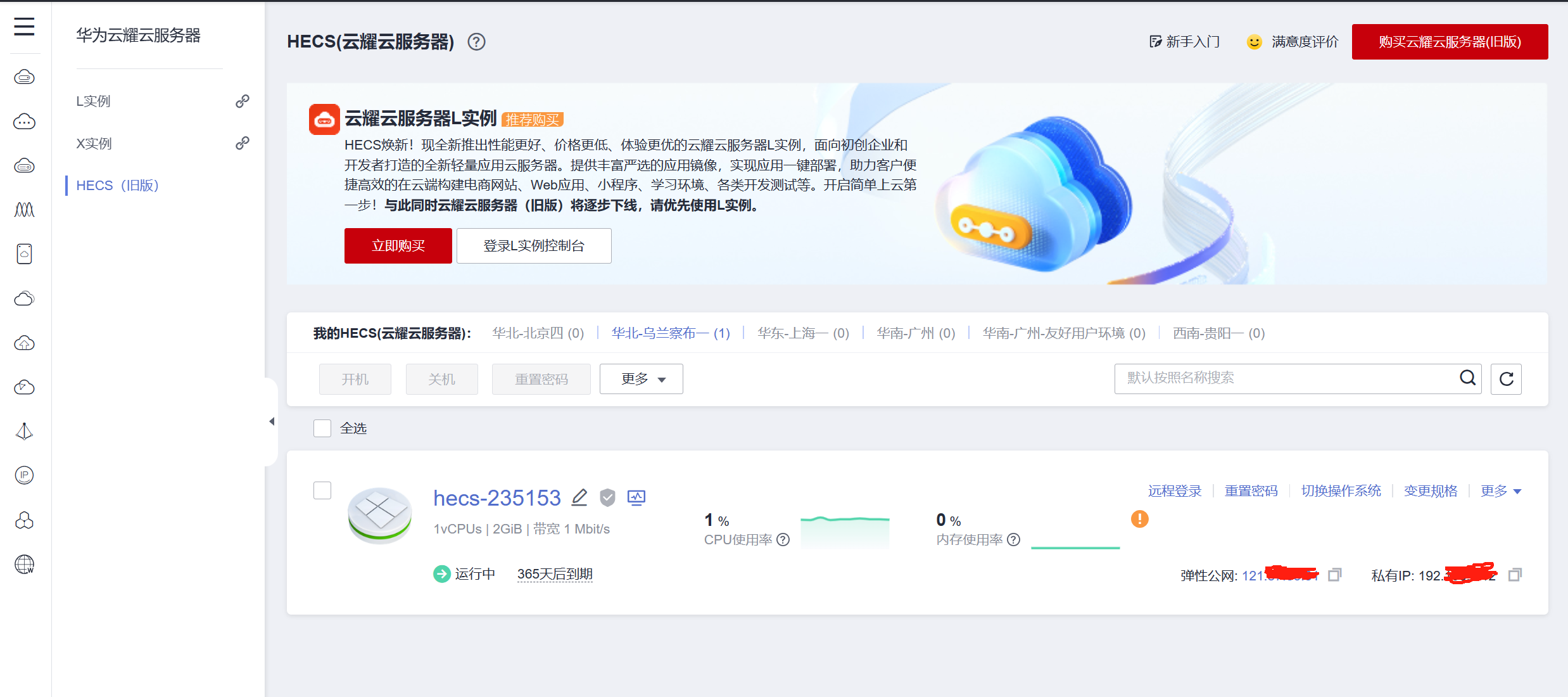Click the globe sidebar icon
The image size is (1568, 697).
click(24, 564)
